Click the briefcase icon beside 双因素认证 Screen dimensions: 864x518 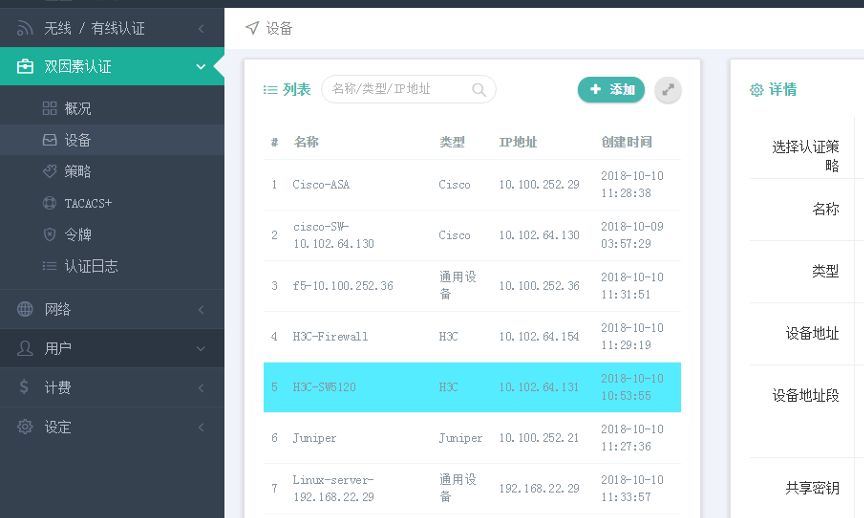tap(25, 66)
